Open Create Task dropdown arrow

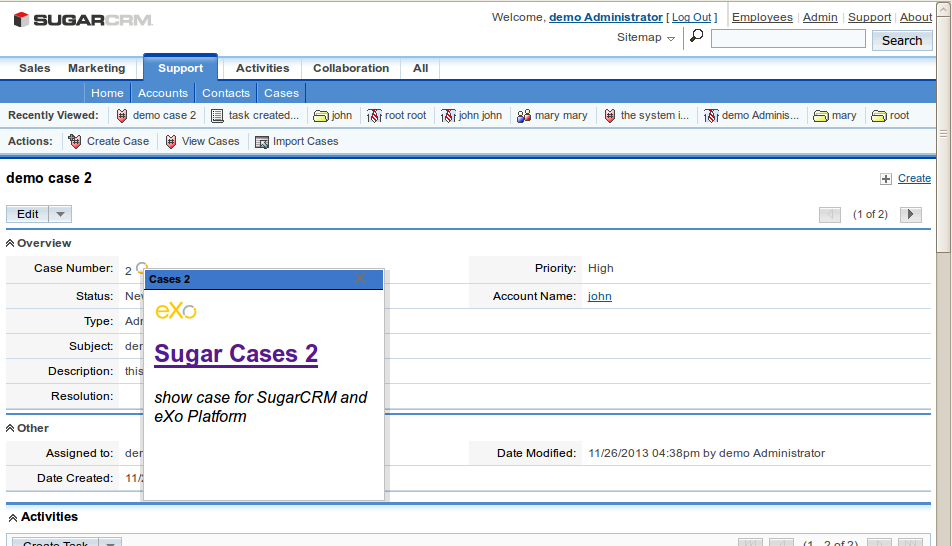point(110,543)
